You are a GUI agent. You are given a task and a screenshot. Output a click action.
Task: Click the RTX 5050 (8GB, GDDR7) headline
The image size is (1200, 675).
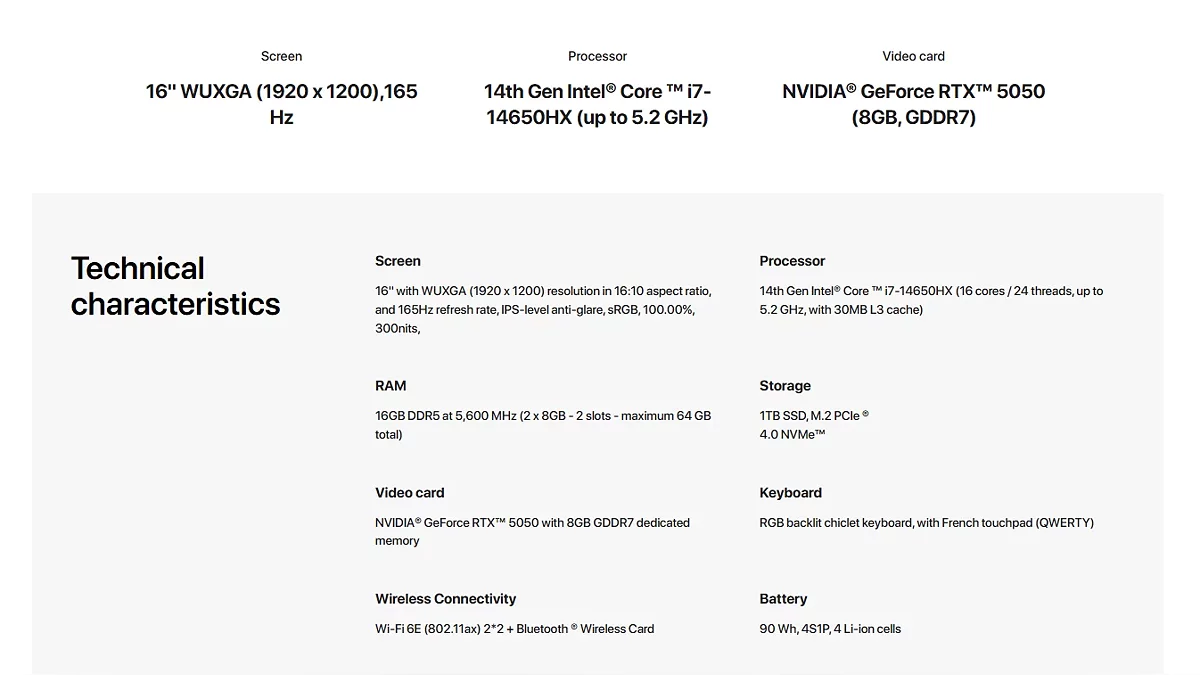click(913, 104)
